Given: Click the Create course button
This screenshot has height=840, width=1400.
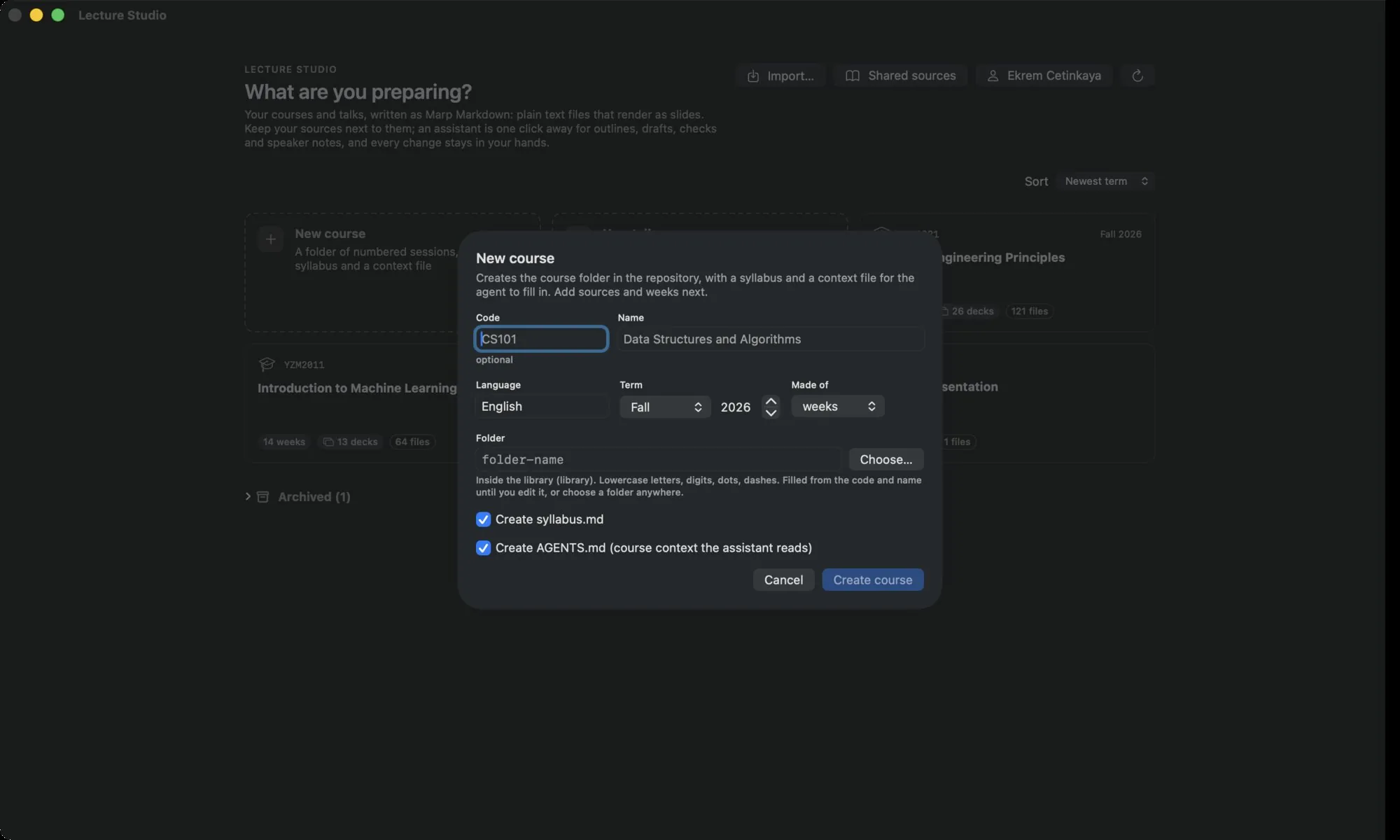Looking at the screenshot, I should pyautogui.click(x=873, y=580).
